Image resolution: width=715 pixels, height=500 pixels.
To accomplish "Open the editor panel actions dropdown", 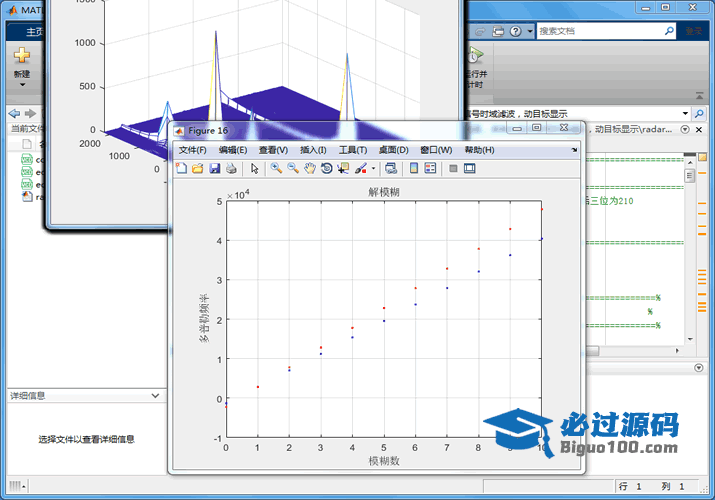I will (x=685, y=129).
